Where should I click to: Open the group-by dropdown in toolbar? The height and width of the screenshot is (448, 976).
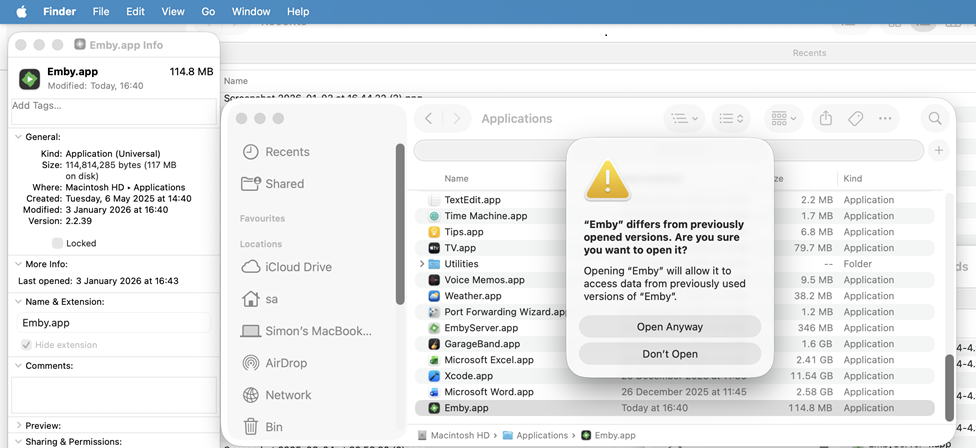click(x=784, y=118)
